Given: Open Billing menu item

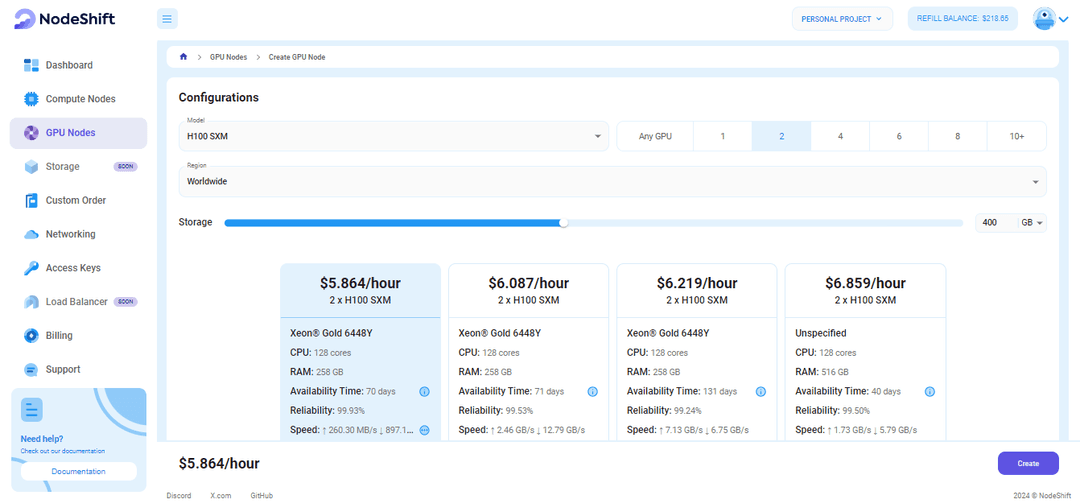Looking at the screenshot, I should [x=59, y=335].
